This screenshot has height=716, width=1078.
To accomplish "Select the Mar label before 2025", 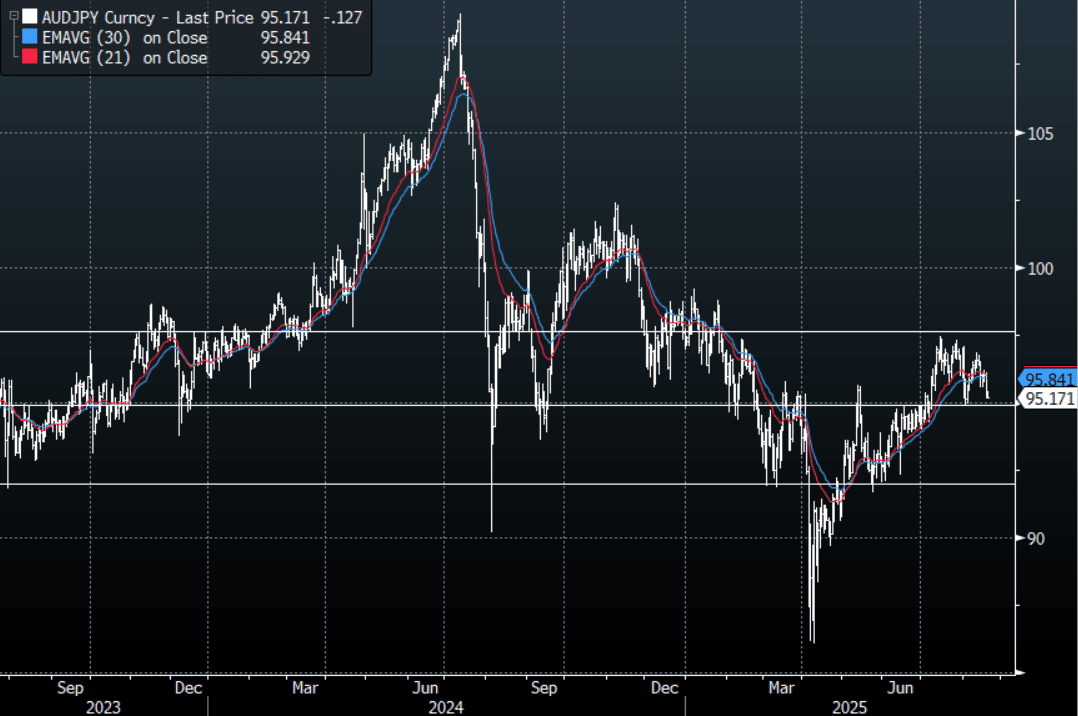I will tap(781, 688).
